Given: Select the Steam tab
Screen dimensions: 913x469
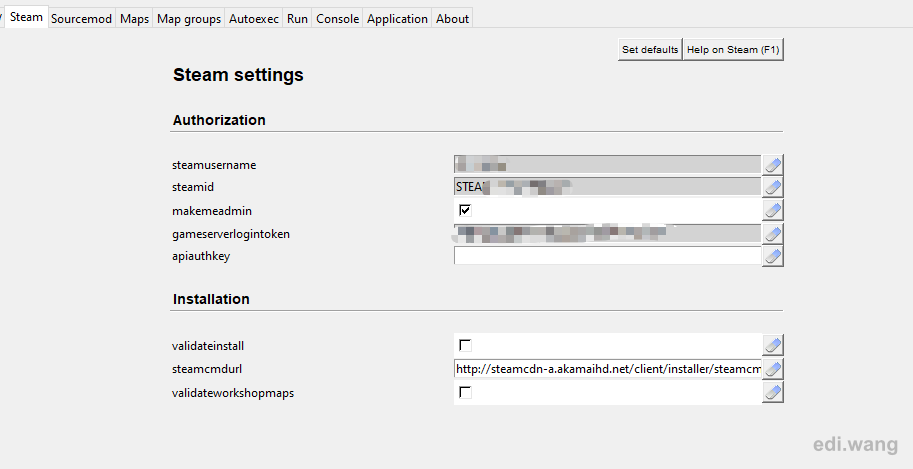Looking at the screenshot, I should [x=26, y=17].
